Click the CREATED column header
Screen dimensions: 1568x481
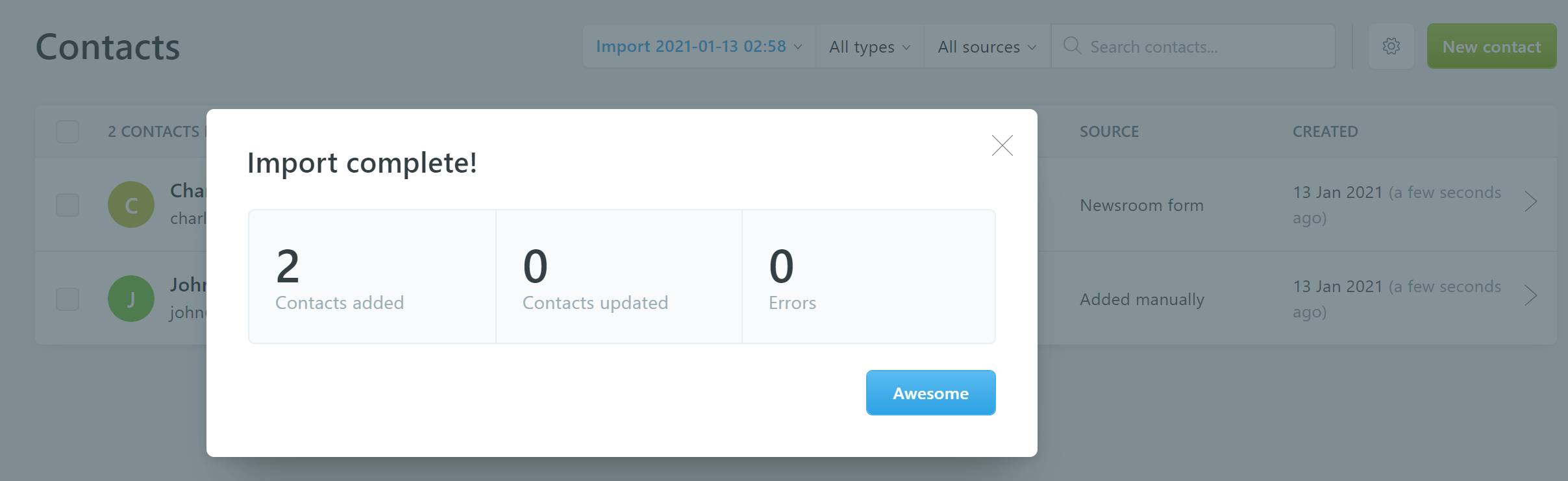point(1325,132)
